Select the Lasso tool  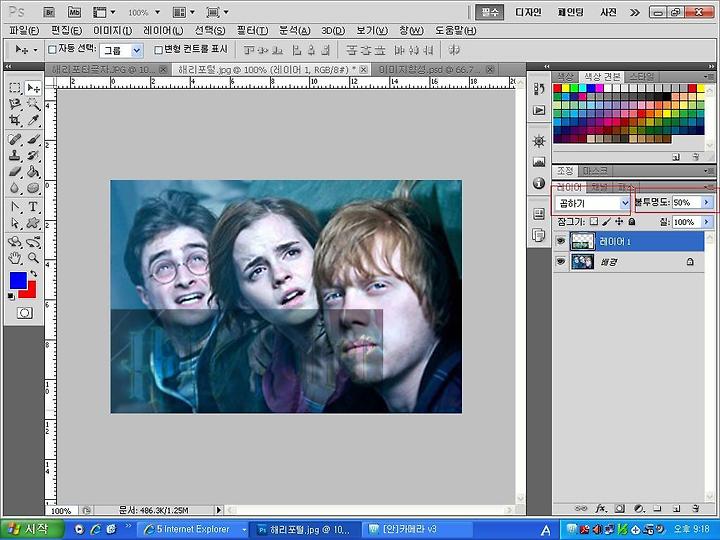coord(15,104)
